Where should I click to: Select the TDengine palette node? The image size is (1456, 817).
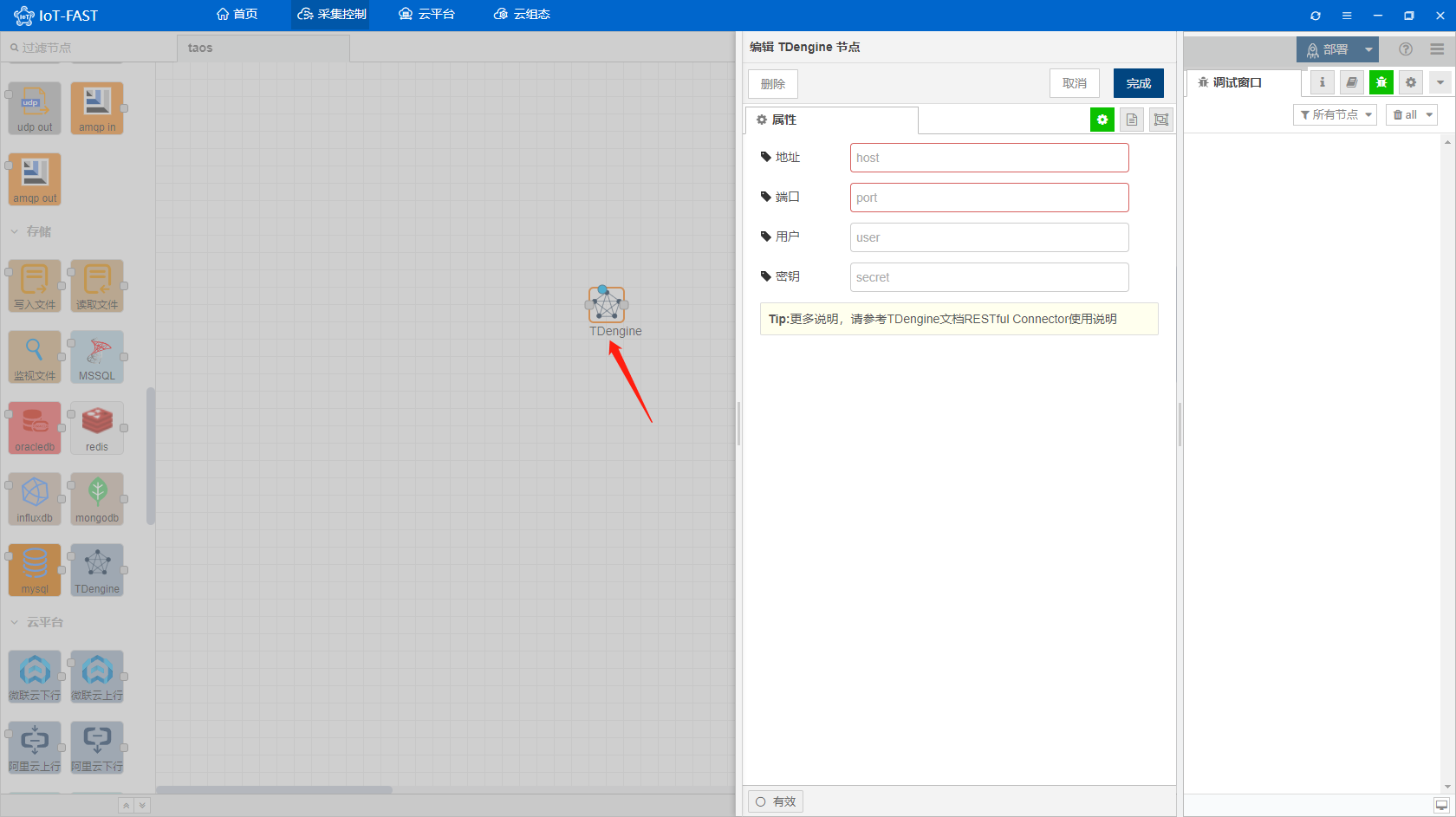97,570
